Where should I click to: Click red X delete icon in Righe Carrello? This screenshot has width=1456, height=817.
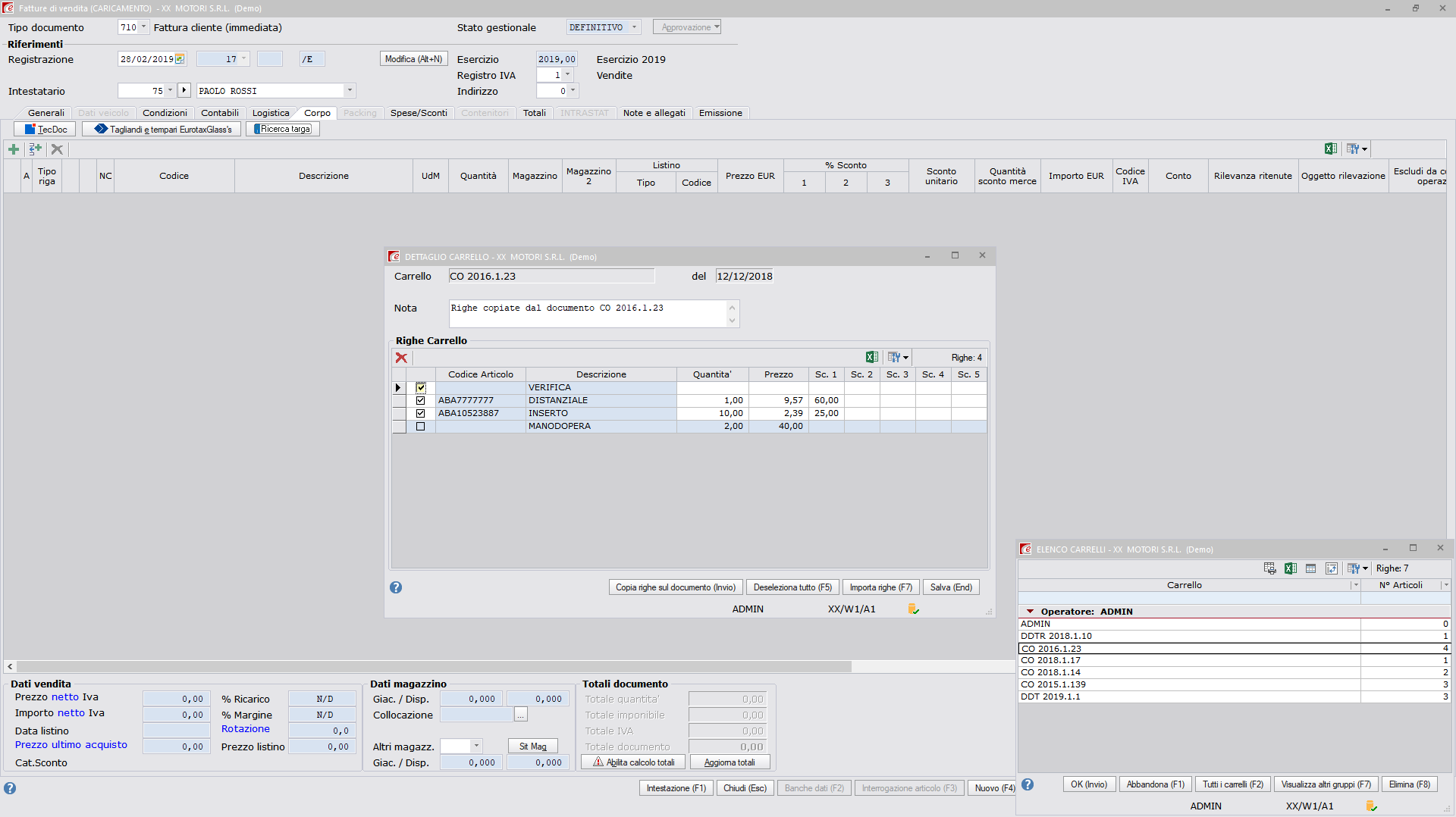[x=401, y=358]
